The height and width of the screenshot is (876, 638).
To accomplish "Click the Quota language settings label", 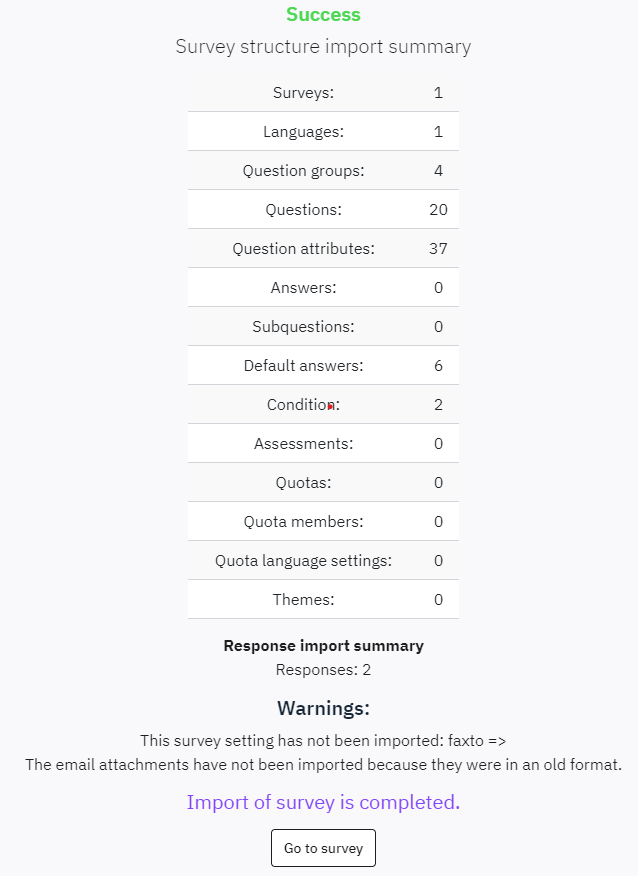I will click(x=303, y=561).
